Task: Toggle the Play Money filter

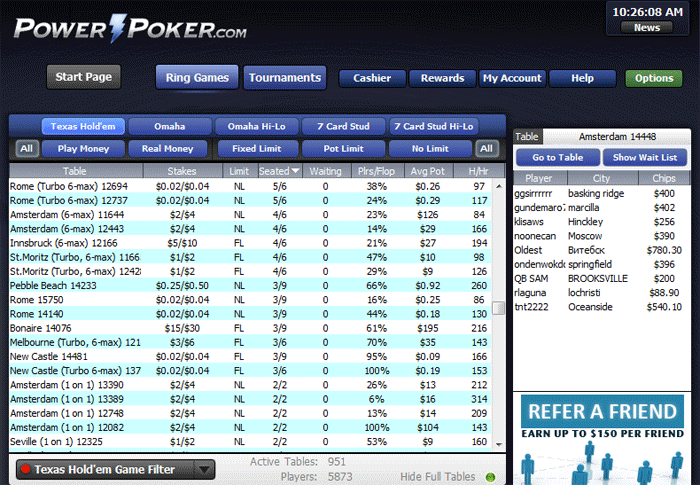Action: pyautogui.click(x=83, y=149)
